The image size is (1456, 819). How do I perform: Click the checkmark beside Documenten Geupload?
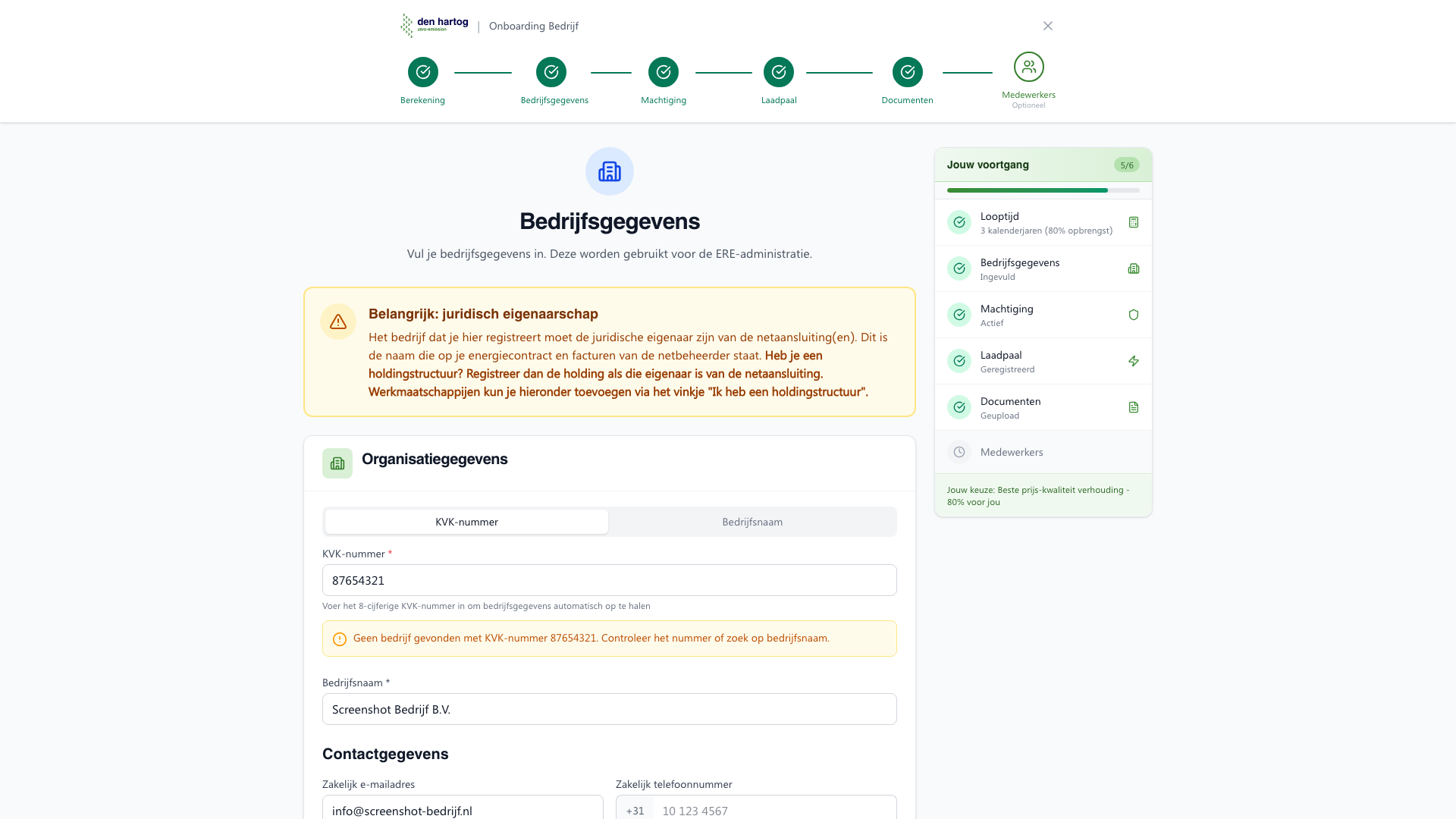pyautogui.click(x=959, y=407)
